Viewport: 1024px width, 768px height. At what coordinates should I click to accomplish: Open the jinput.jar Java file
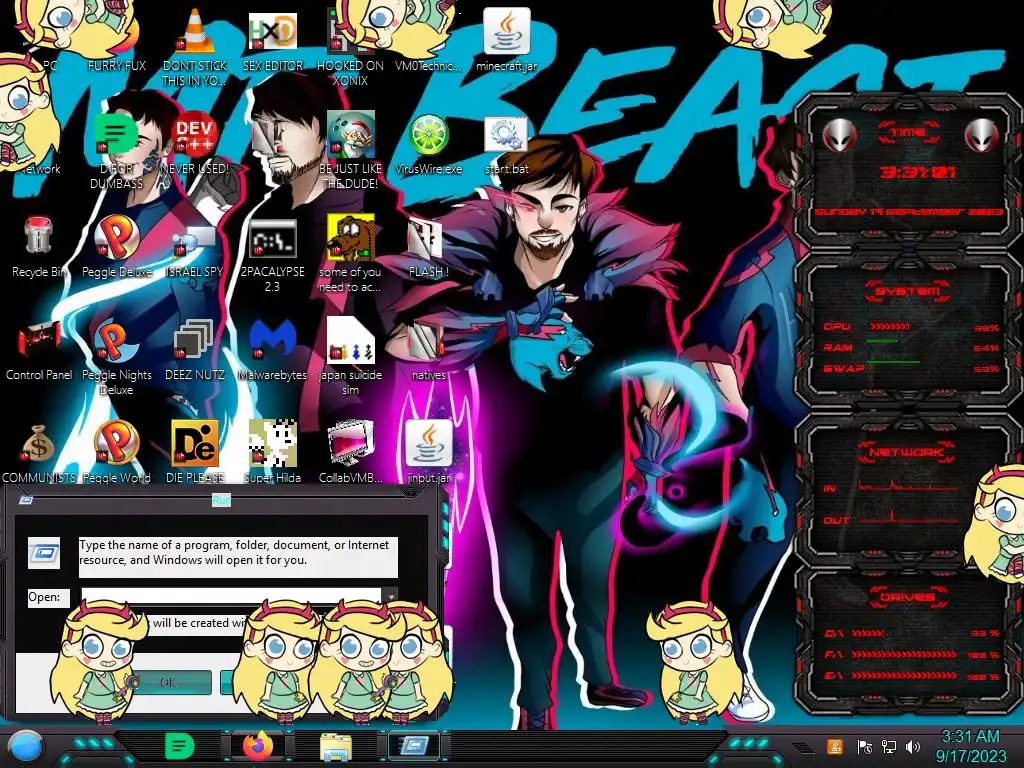click(428, 452)
